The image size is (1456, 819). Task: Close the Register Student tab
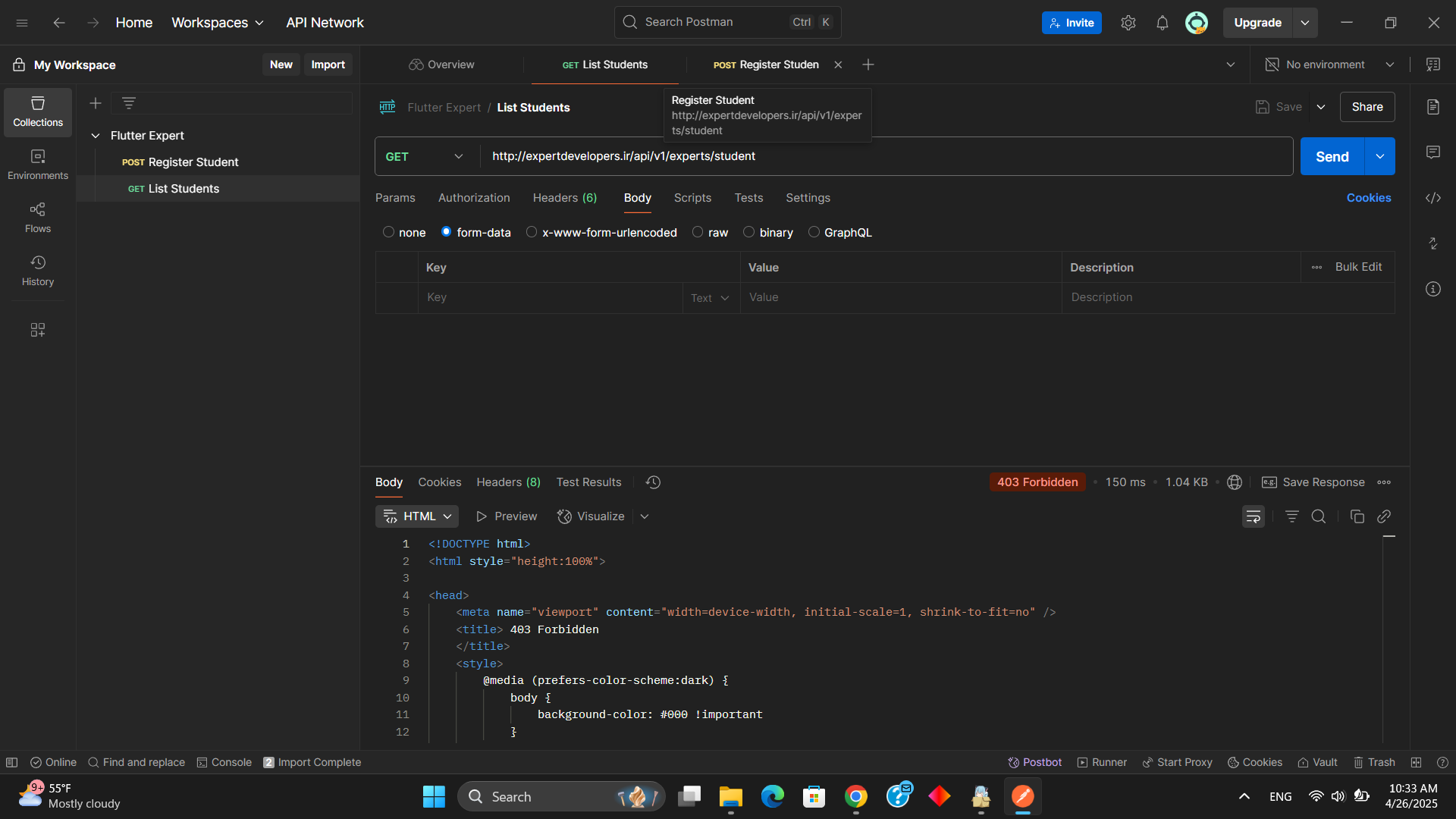click(x=838, y=64)
